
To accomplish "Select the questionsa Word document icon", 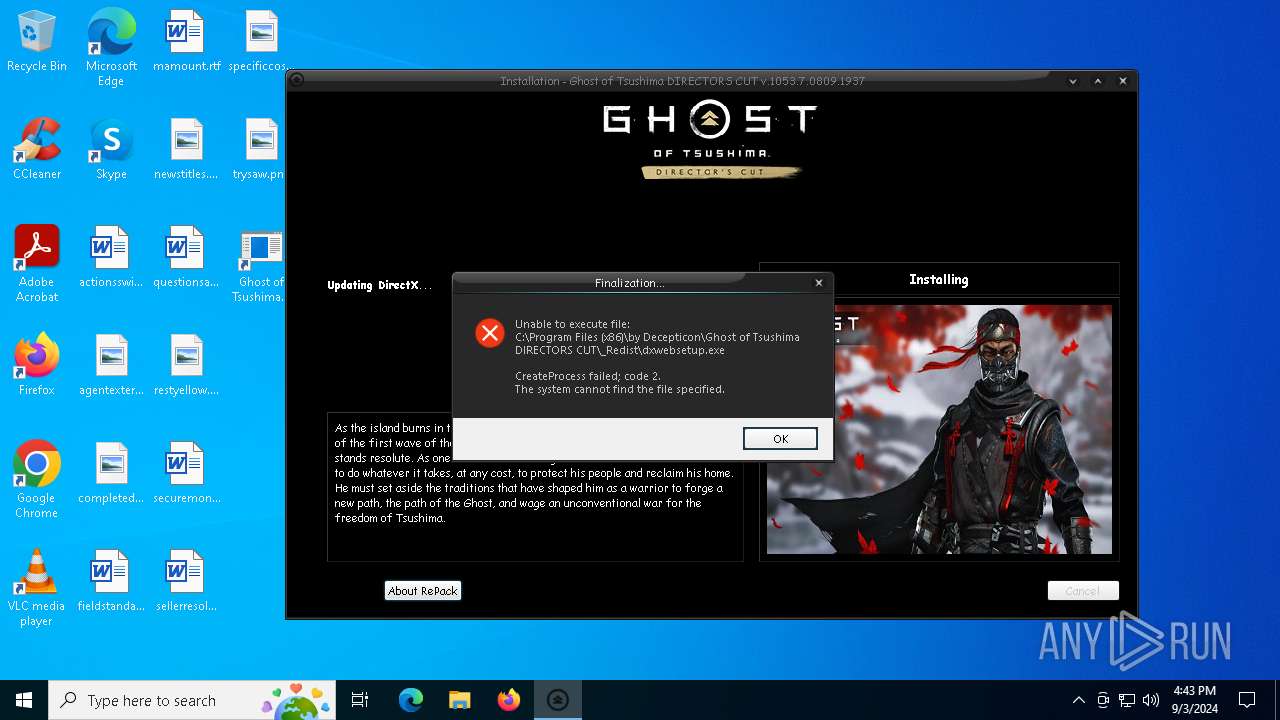I will point(186,258).
